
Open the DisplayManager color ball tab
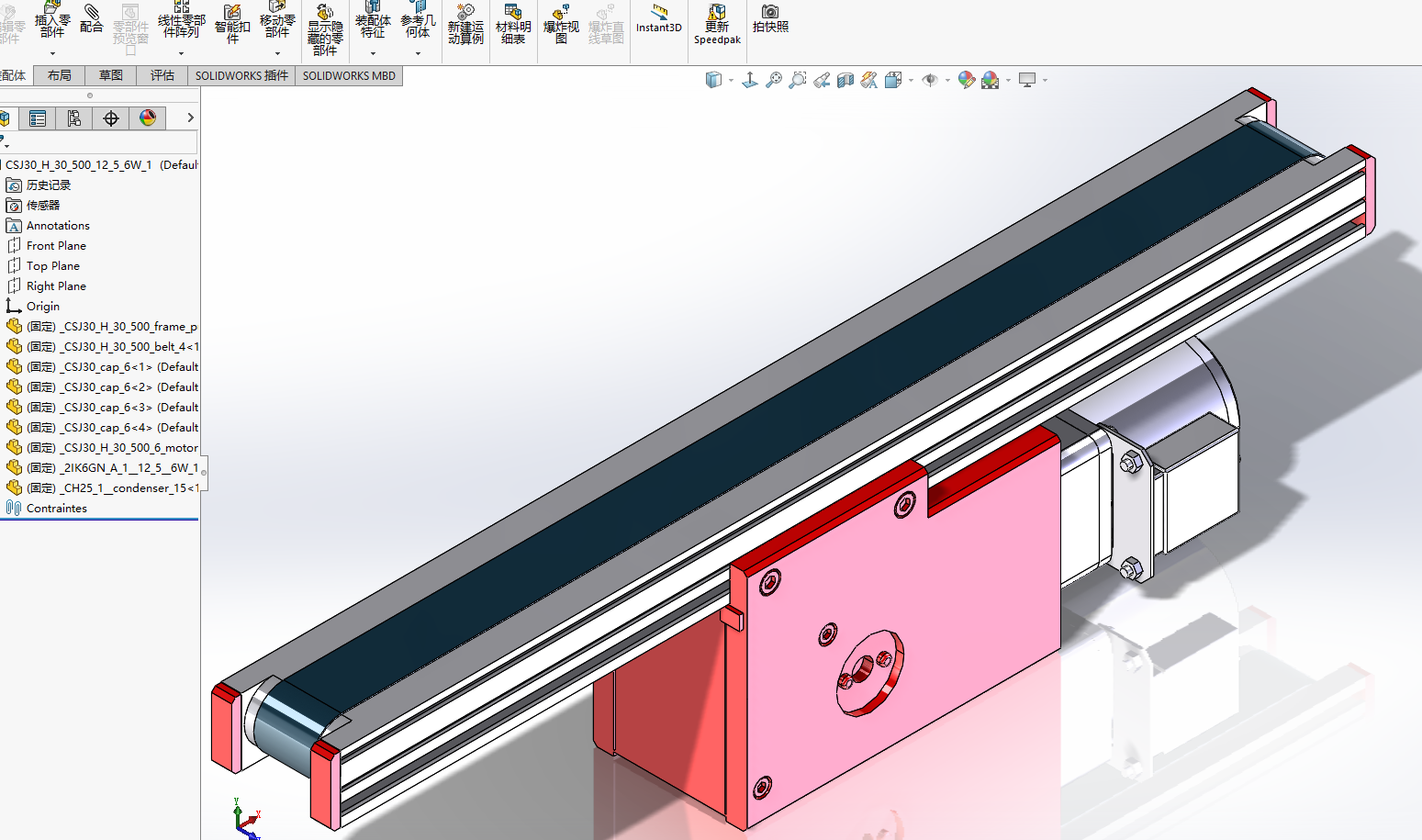point(148,118)
